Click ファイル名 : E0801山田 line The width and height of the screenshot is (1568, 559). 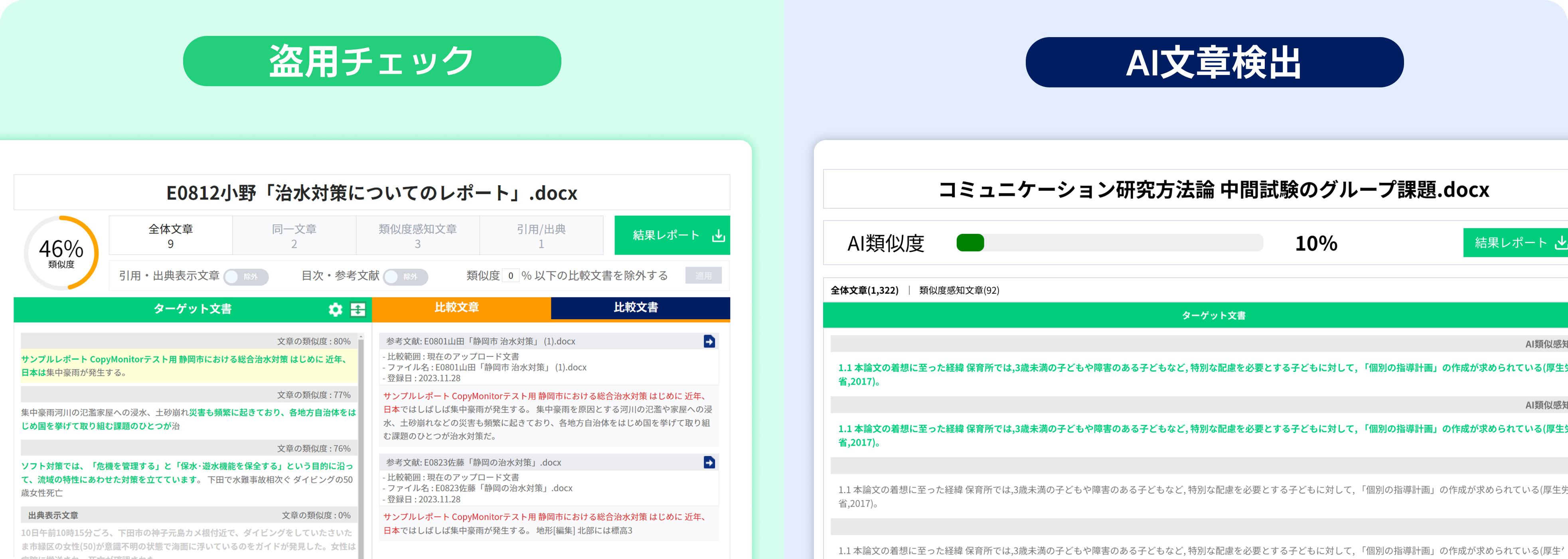point(484,367)
